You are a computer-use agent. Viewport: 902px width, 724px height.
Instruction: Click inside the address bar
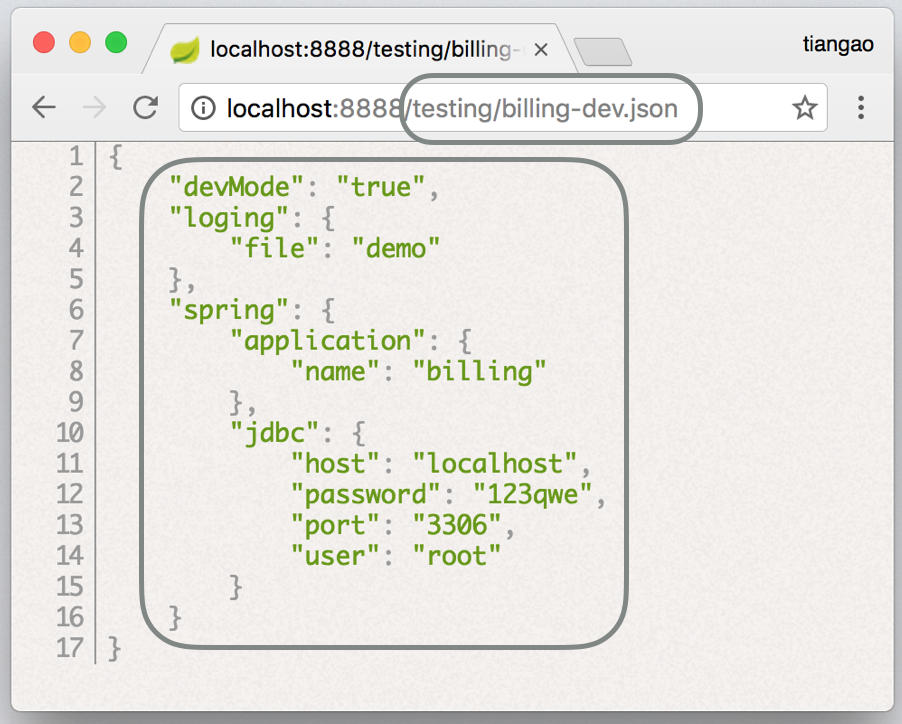(500, 108)
